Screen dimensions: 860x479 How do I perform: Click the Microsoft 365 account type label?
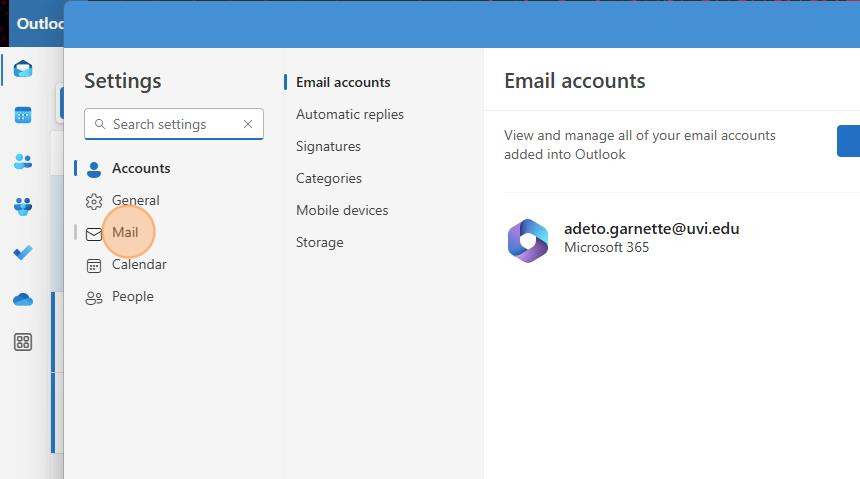(x=607, y=247)
